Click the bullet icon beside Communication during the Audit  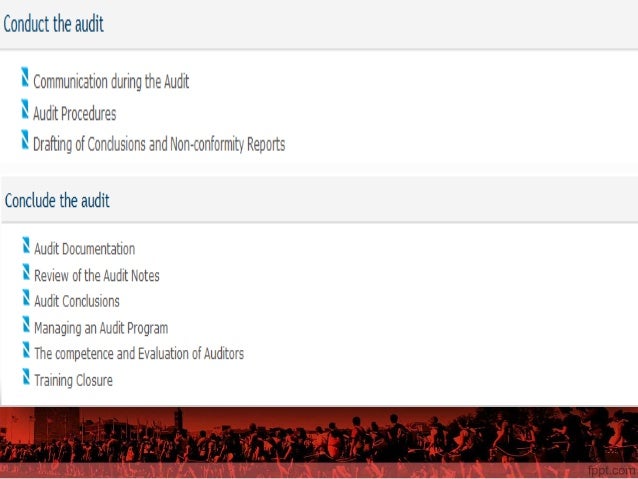pyautogui.click(x=25, y=78)
